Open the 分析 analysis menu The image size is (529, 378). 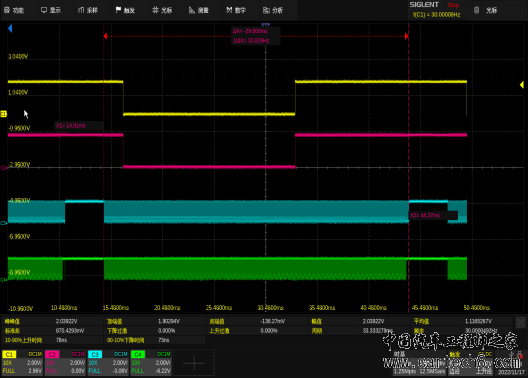click(x=273, y=10)
